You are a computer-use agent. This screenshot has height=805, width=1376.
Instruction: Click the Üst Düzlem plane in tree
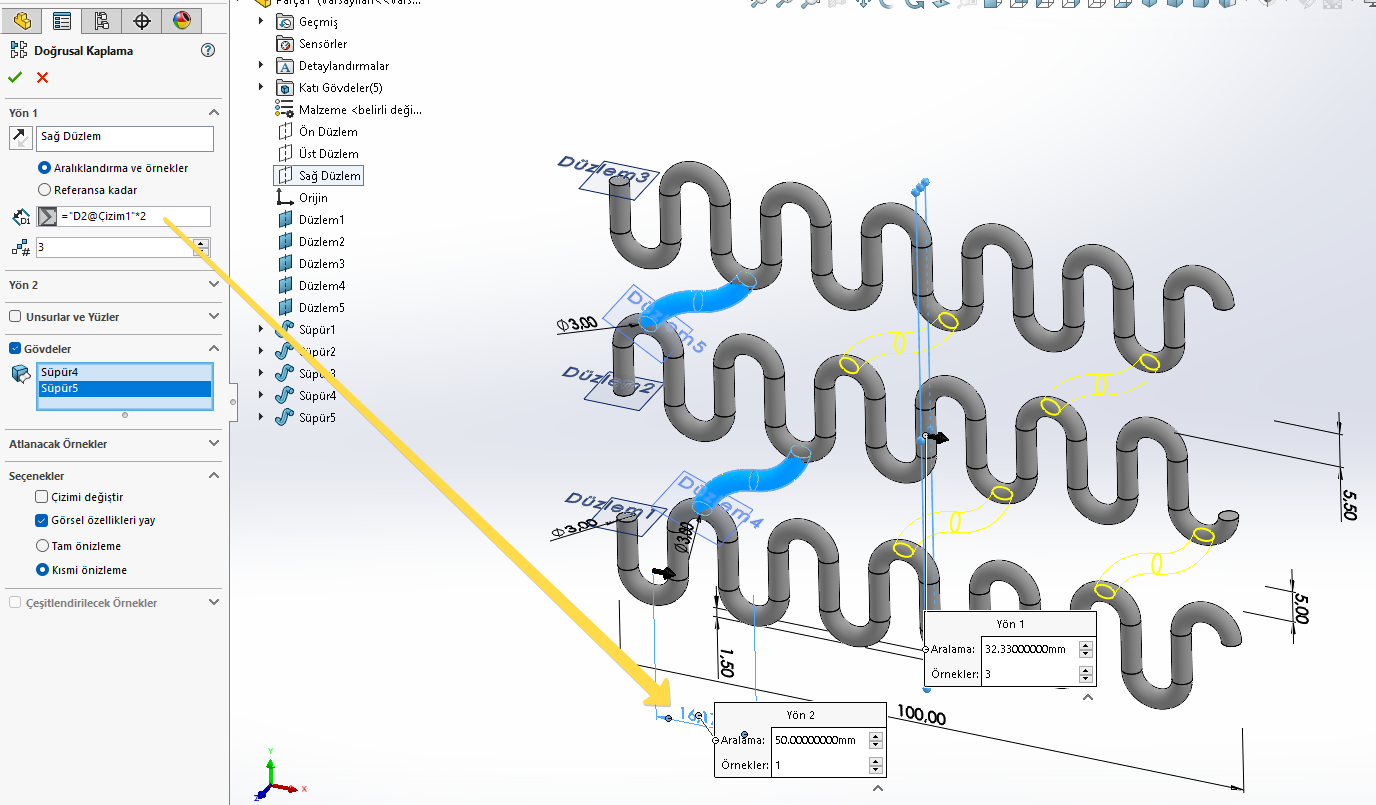click(x=328, y=154)
